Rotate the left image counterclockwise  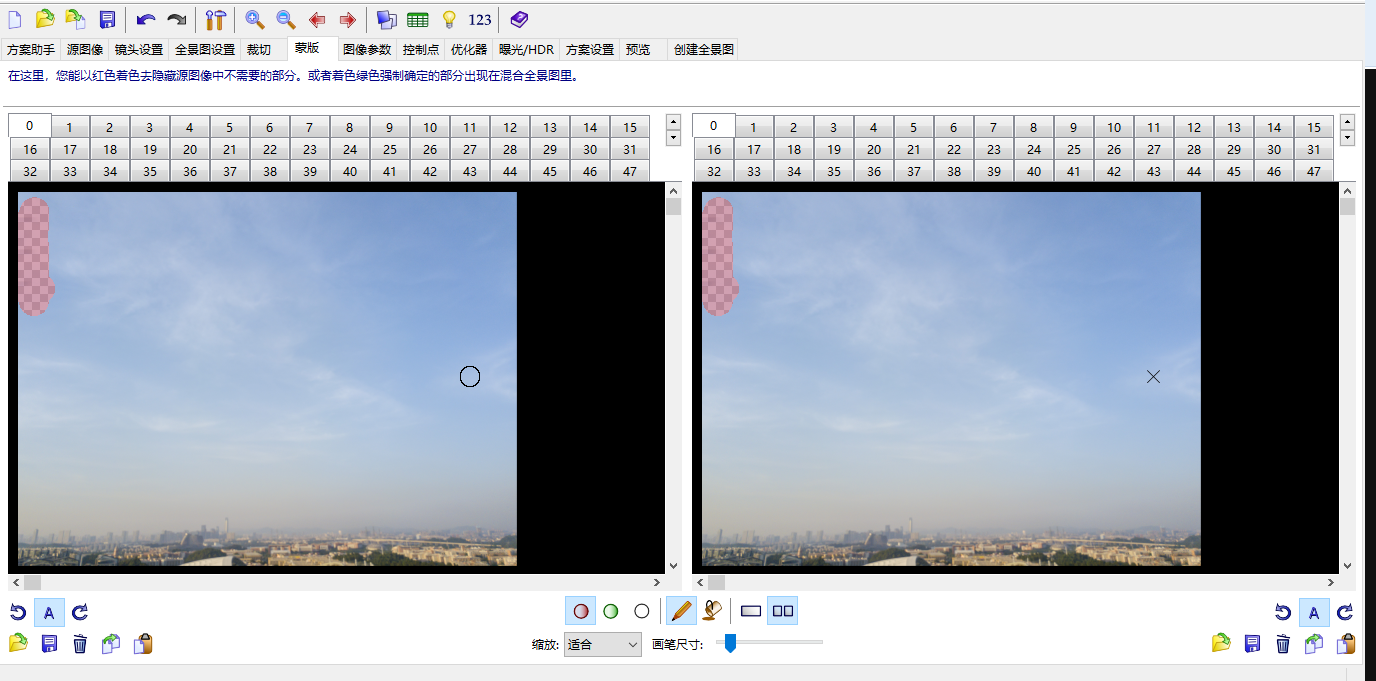tap(18, 612)
